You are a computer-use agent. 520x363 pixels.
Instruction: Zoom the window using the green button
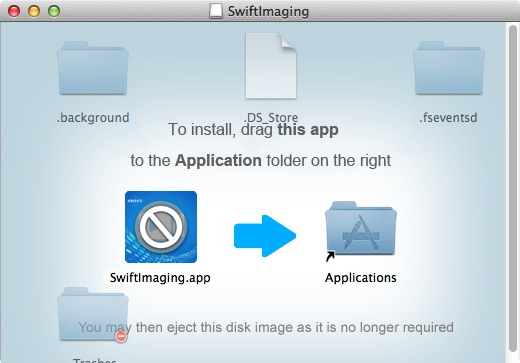(x=54, y=11)
